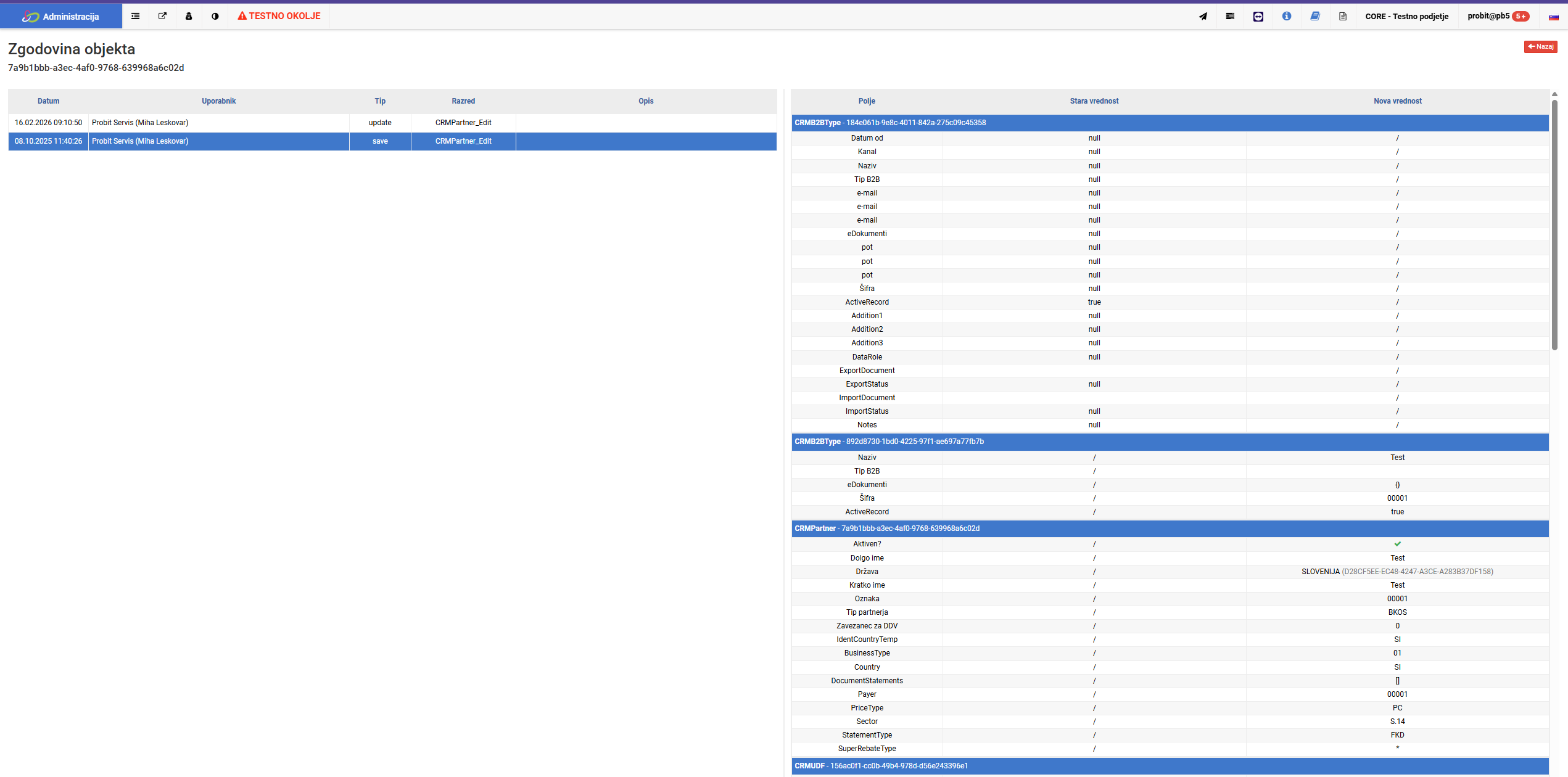Click the Opis column header

click(646, 101)
